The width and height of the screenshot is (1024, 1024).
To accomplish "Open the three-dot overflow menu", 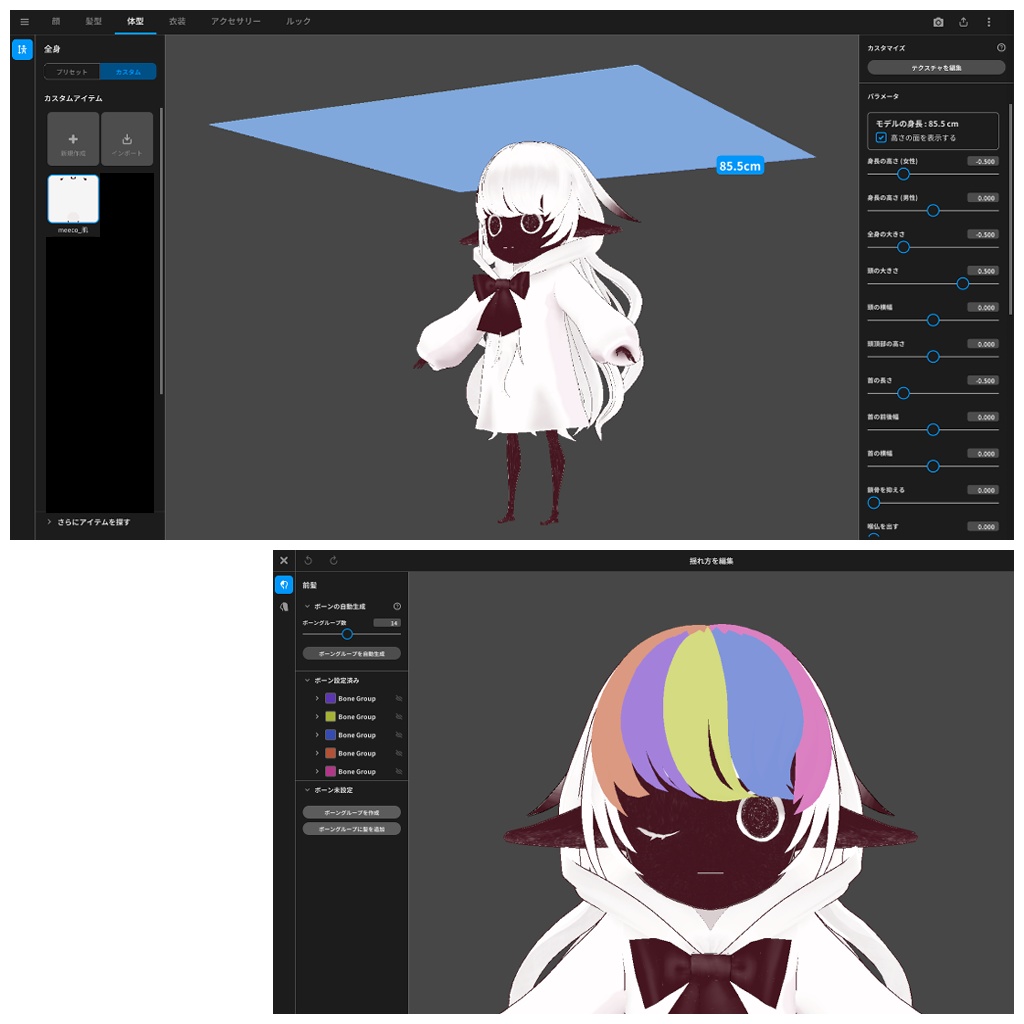I will [988, 21].
